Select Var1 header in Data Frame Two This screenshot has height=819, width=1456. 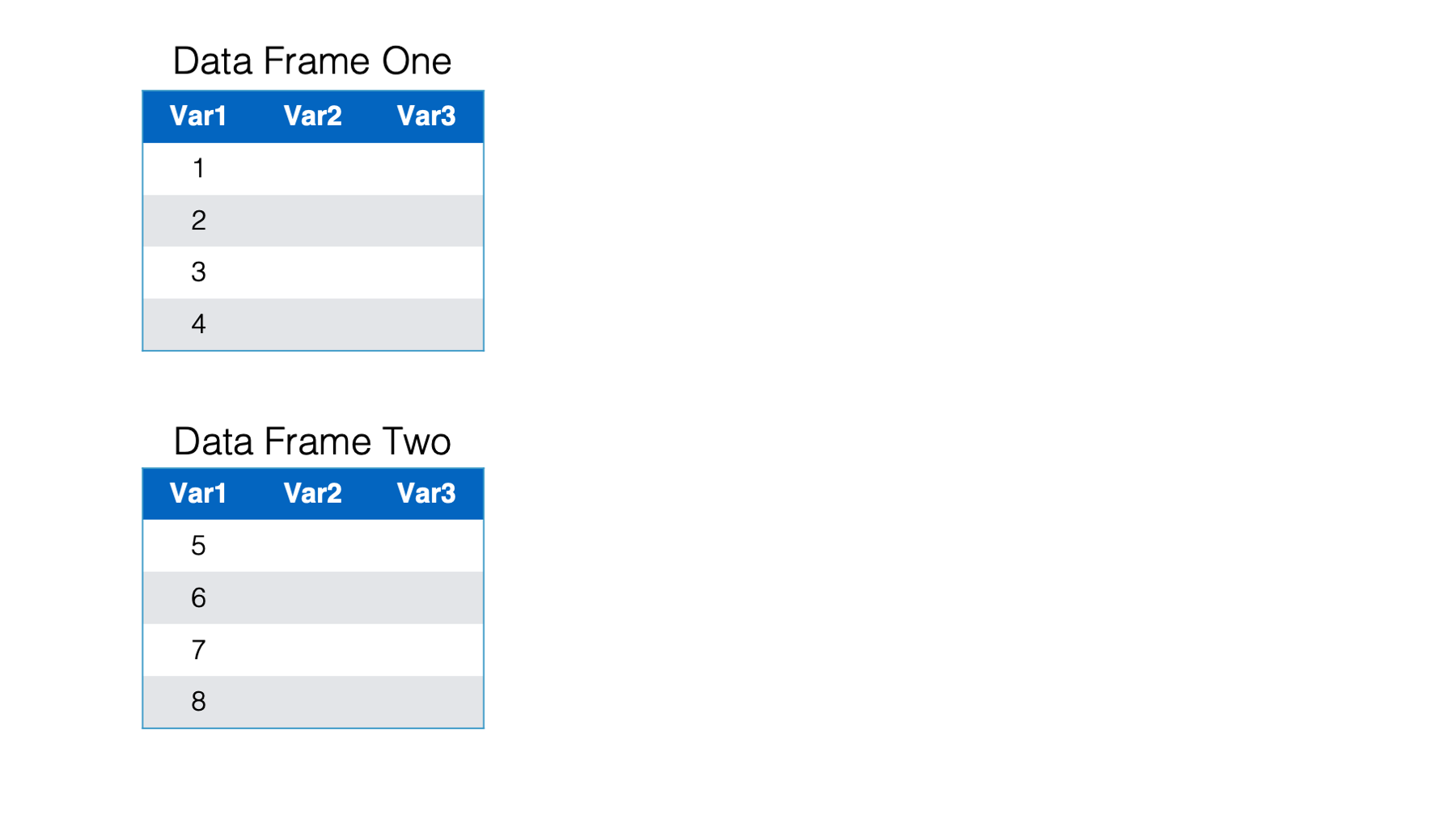(x=199, y=494)
